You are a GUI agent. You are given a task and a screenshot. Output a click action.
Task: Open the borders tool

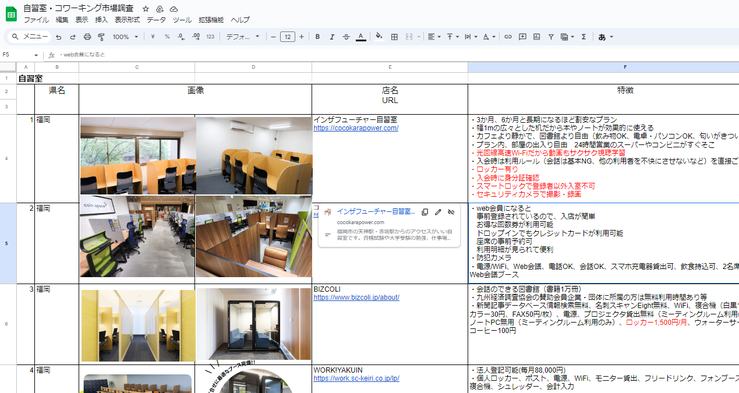pyautogui.click(x=394, y=37)
